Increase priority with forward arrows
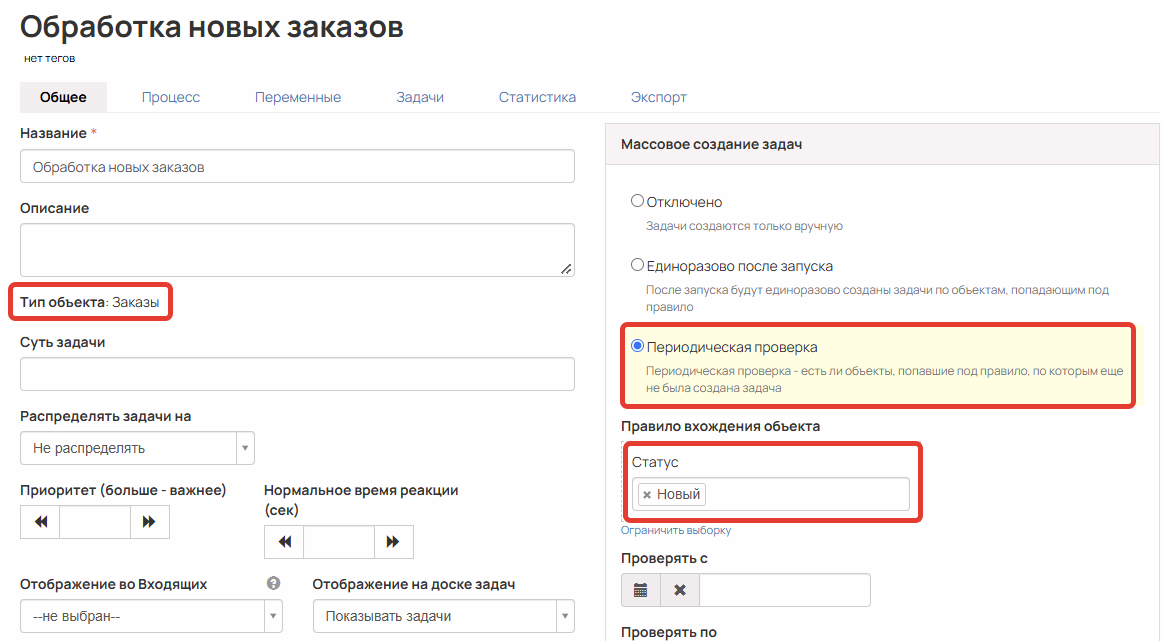 (x=149, y=522)
